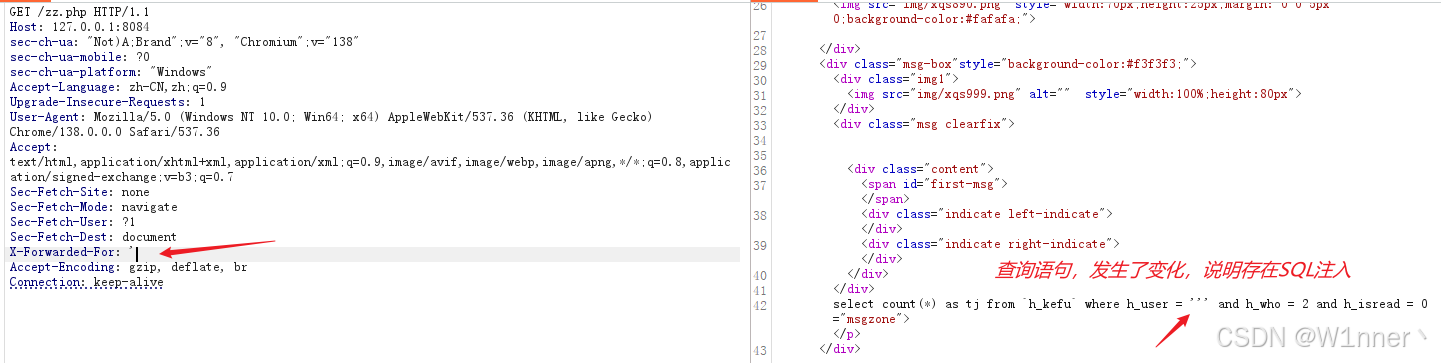Click the 'Connection: keep-alive' header line
The width and height of the screenshot is (1441, 363).
[x=86, y=283]
